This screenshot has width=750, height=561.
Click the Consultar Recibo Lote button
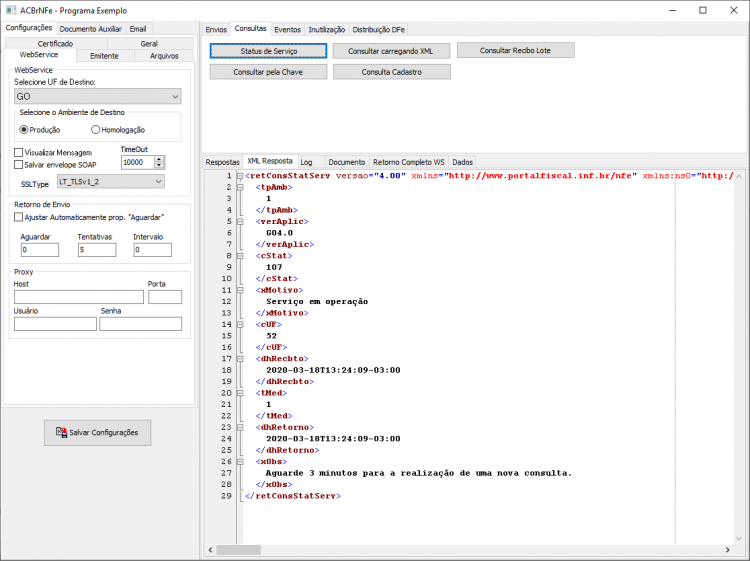(x=516, y=50)
